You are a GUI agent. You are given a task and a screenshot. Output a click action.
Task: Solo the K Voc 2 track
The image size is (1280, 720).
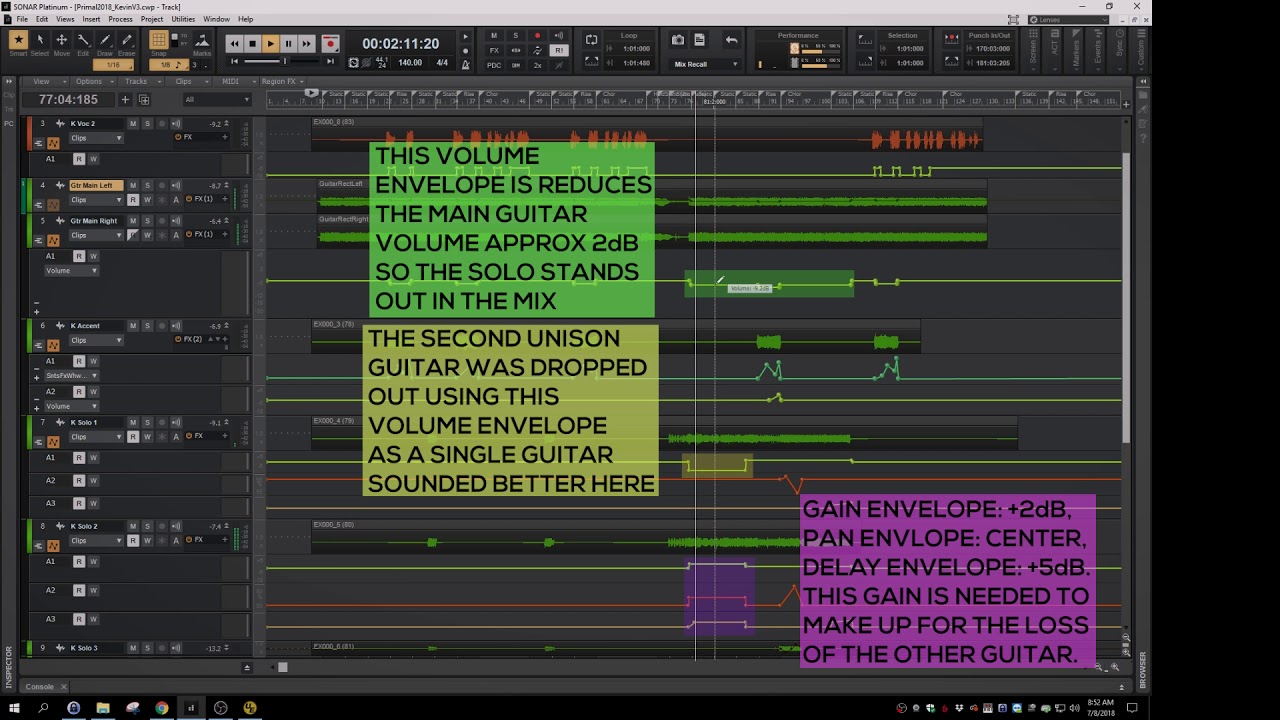pyautogui.click(x=147, y=124)
